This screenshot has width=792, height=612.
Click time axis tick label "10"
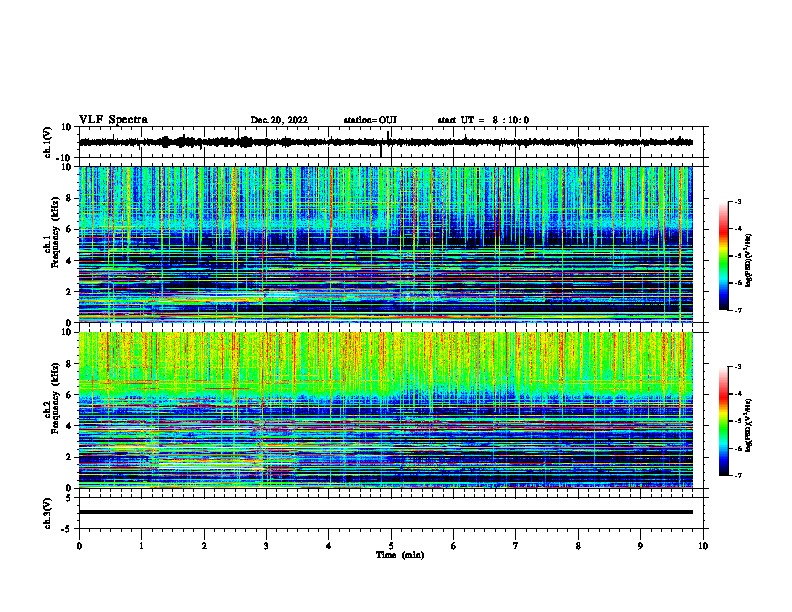tap(703, 546)
